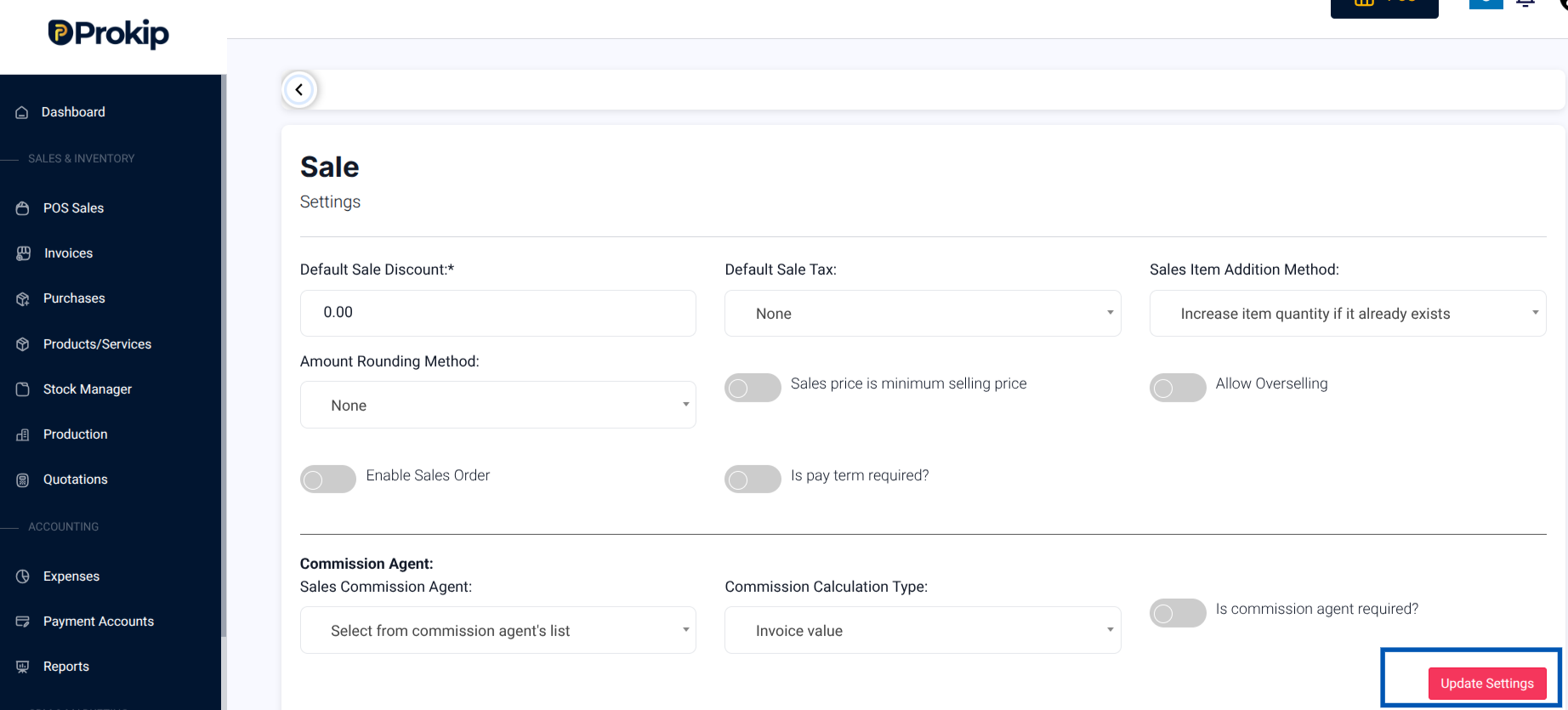Open Payment Accounts page
Screen dimensions: 1568x710
[x=99, y=622]
